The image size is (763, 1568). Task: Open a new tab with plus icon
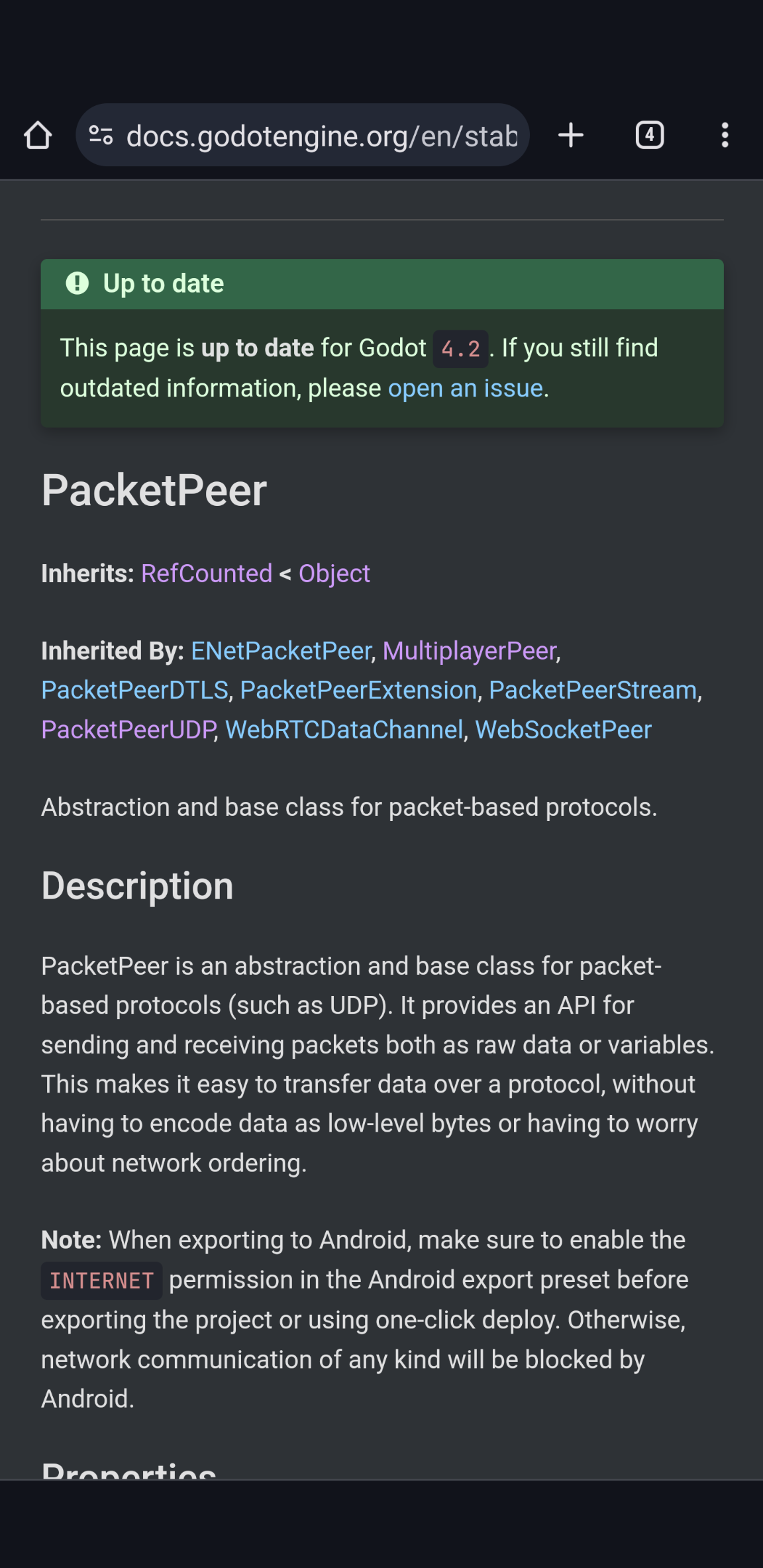[x=570, y=136]
